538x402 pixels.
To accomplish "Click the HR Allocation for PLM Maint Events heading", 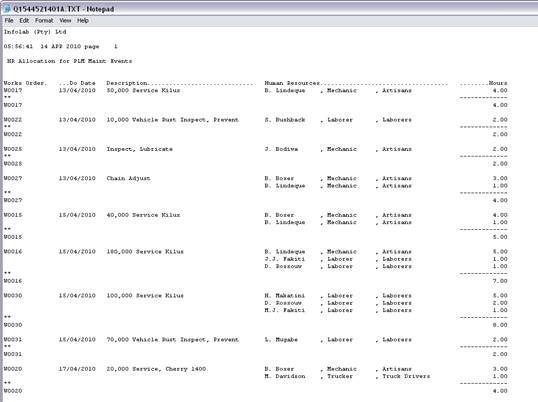I will (70, 61).
